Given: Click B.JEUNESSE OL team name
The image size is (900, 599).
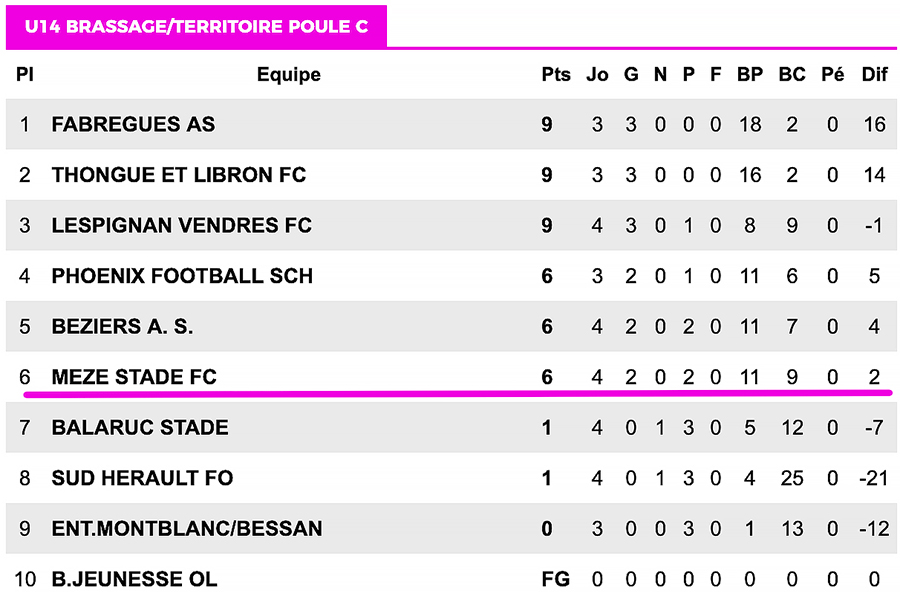Looking at the screenshot, I should coord(134,579).
